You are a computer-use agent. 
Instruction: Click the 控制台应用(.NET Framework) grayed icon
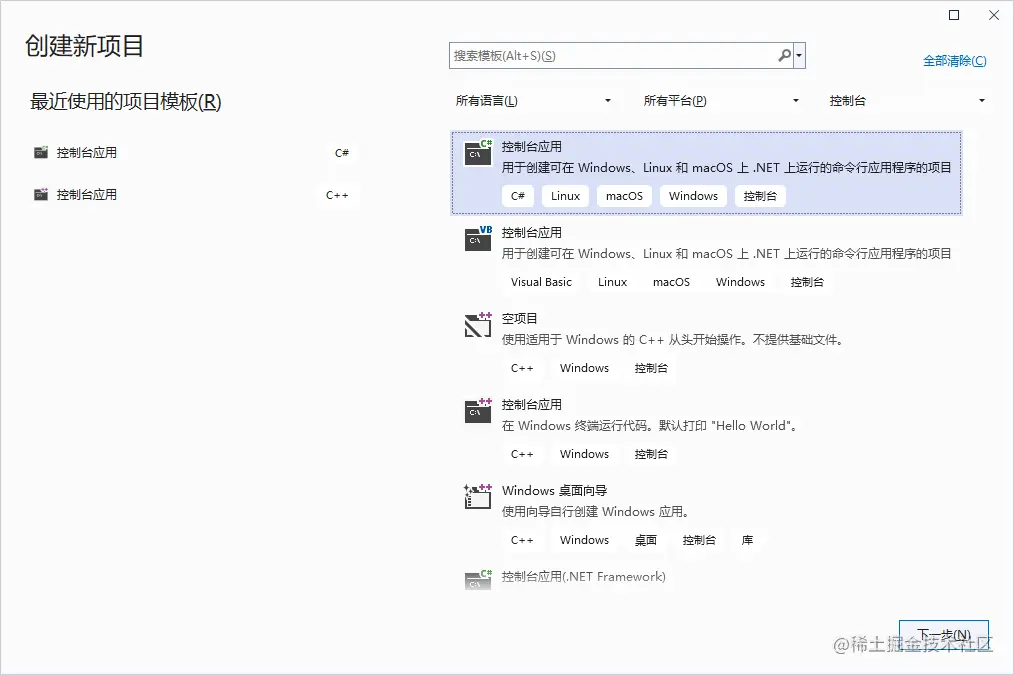tap(477, 577)
